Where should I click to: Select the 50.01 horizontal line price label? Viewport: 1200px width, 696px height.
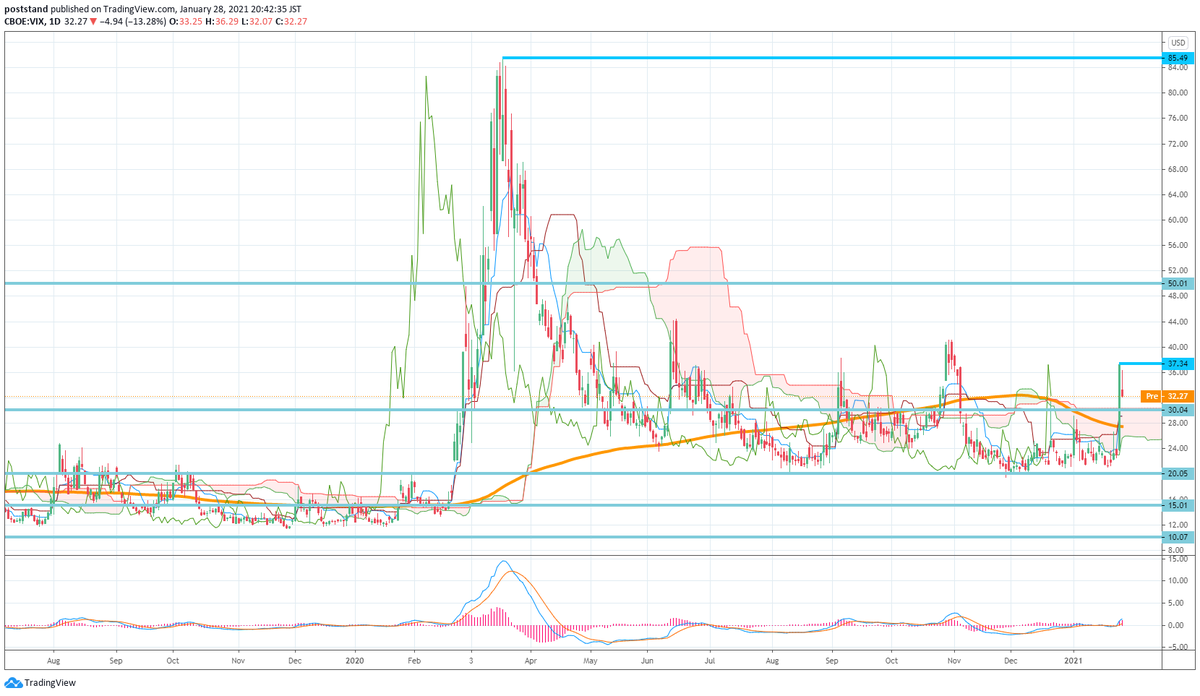pos(1176,283)
